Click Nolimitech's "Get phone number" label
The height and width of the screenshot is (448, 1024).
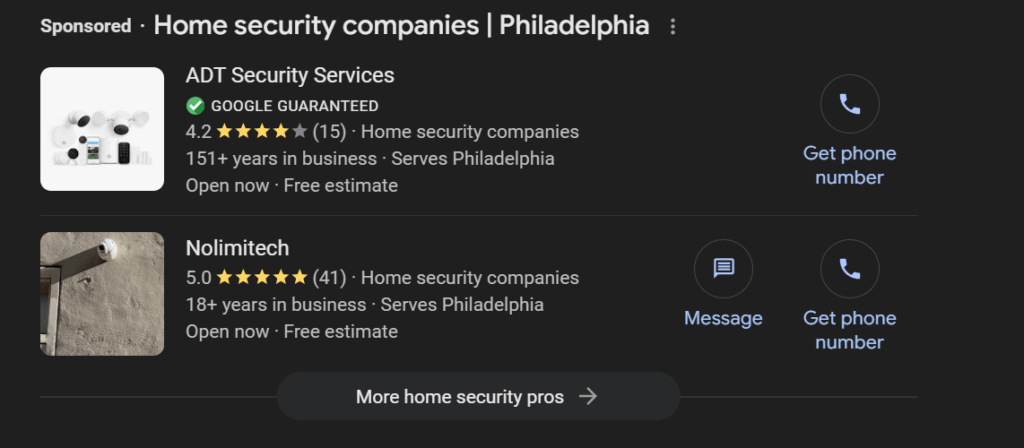(849, 330)
